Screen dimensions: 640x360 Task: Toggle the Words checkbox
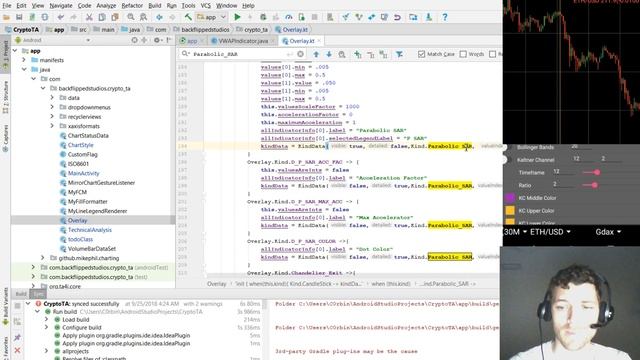click(x=463, y=54)
